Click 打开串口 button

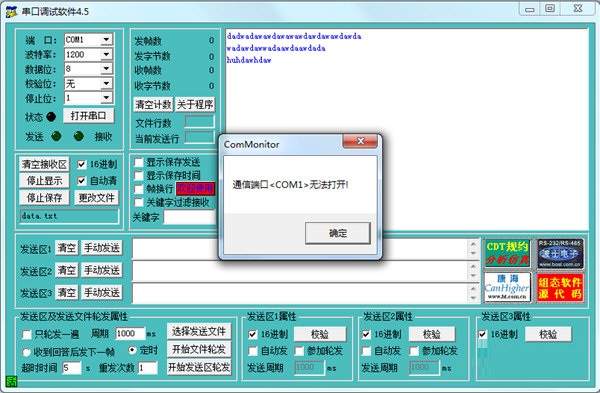click(89, 116)
